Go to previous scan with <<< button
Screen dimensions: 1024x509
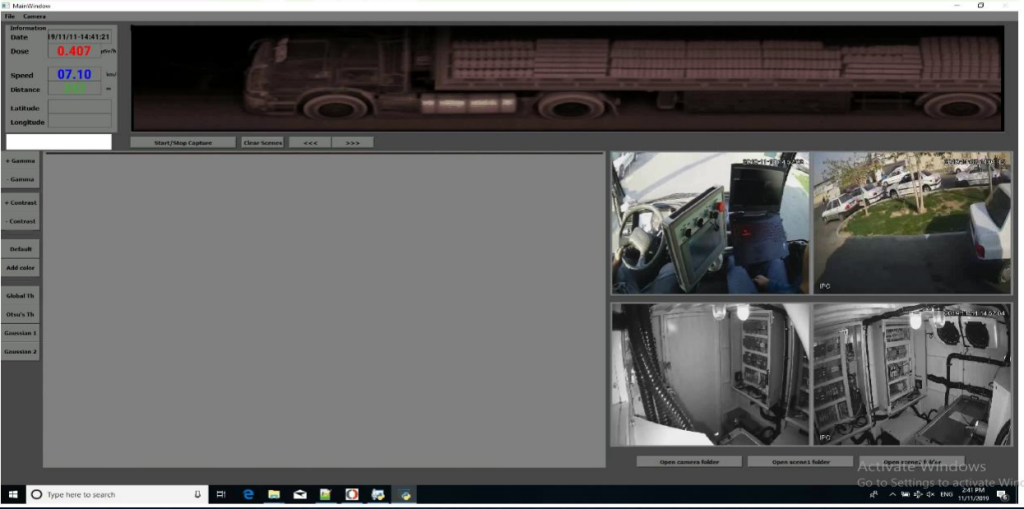(x=310, y=142)
